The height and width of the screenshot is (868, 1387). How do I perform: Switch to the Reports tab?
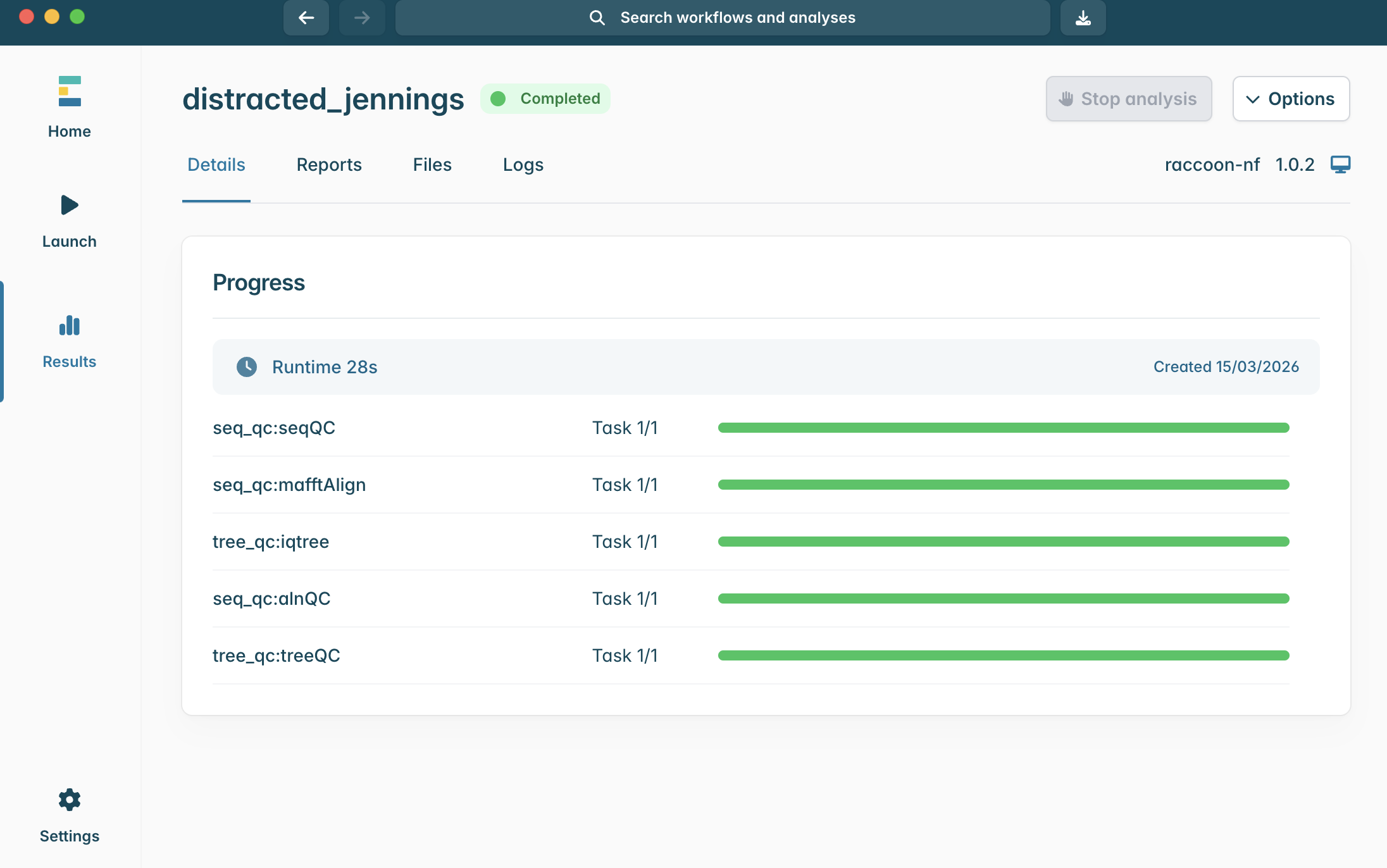click(329, 164)
